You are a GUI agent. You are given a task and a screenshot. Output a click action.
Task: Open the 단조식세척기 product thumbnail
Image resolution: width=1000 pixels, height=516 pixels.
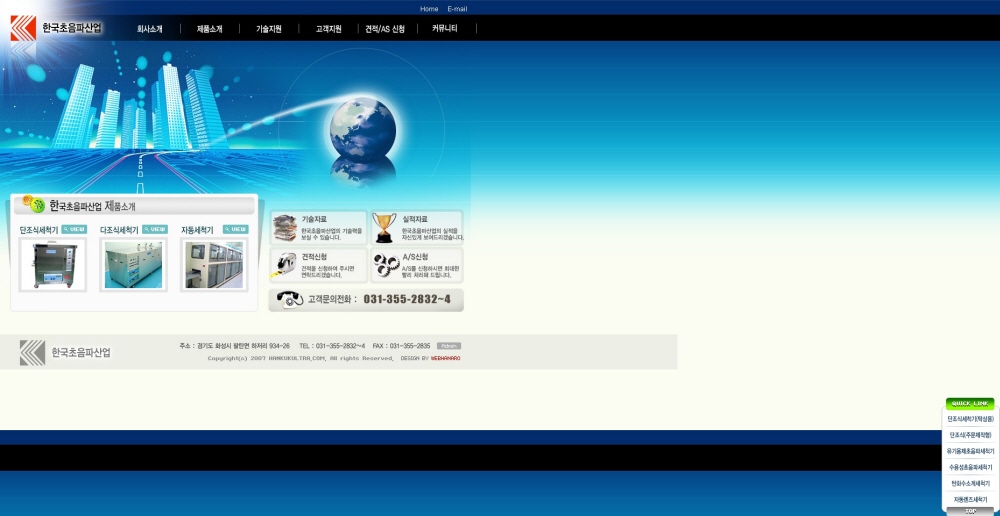(x=53, y=264)
